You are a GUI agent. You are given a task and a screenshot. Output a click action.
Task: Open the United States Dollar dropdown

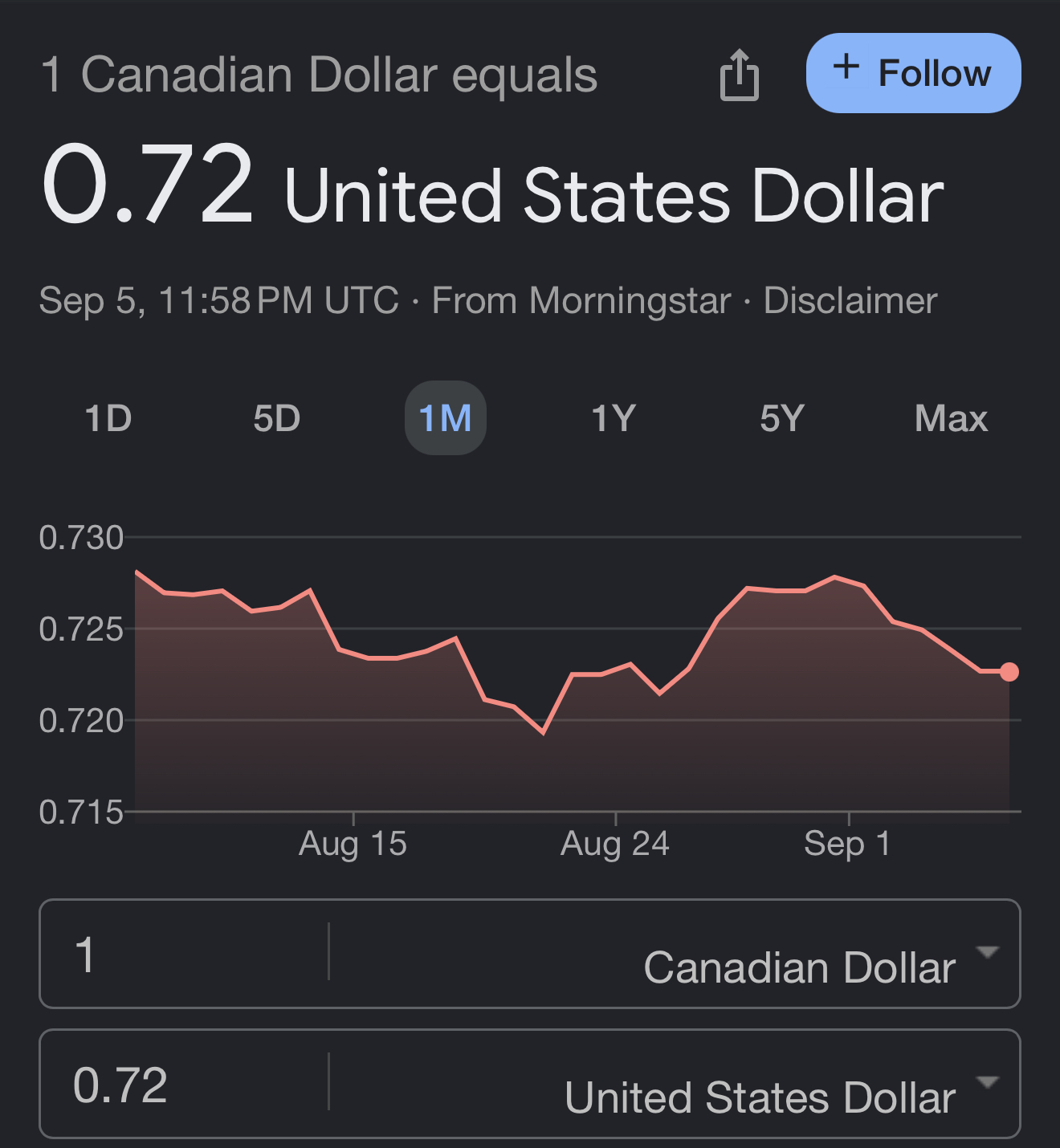[760, 1097]
